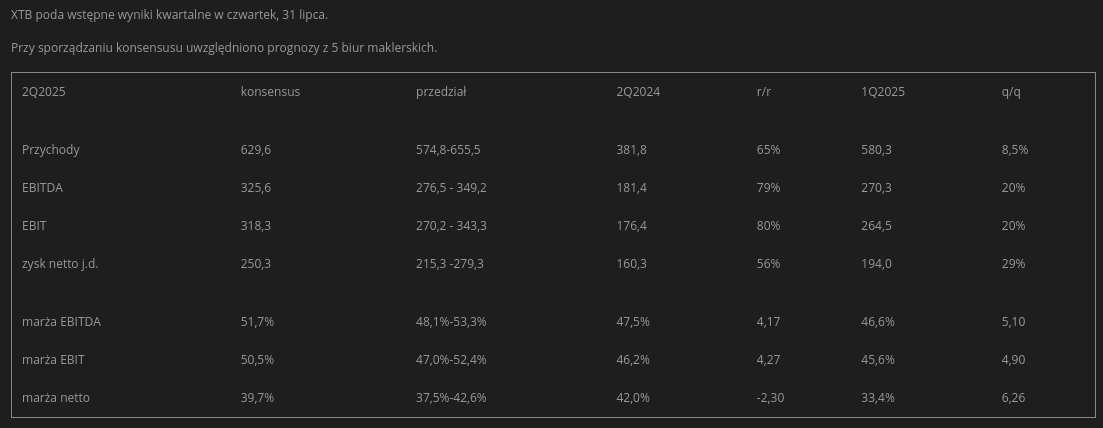Click the przedział column header
The image size is (1103, 428).
click(x=441, y=92)
